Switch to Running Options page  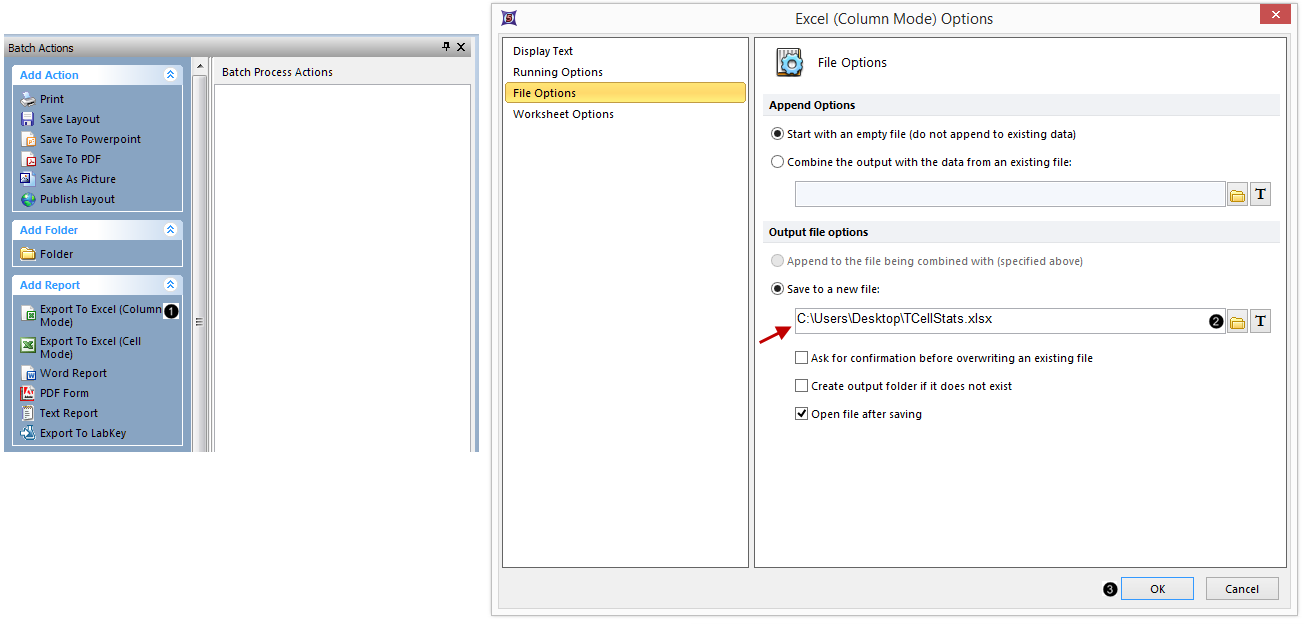click(x=557, y=72)
